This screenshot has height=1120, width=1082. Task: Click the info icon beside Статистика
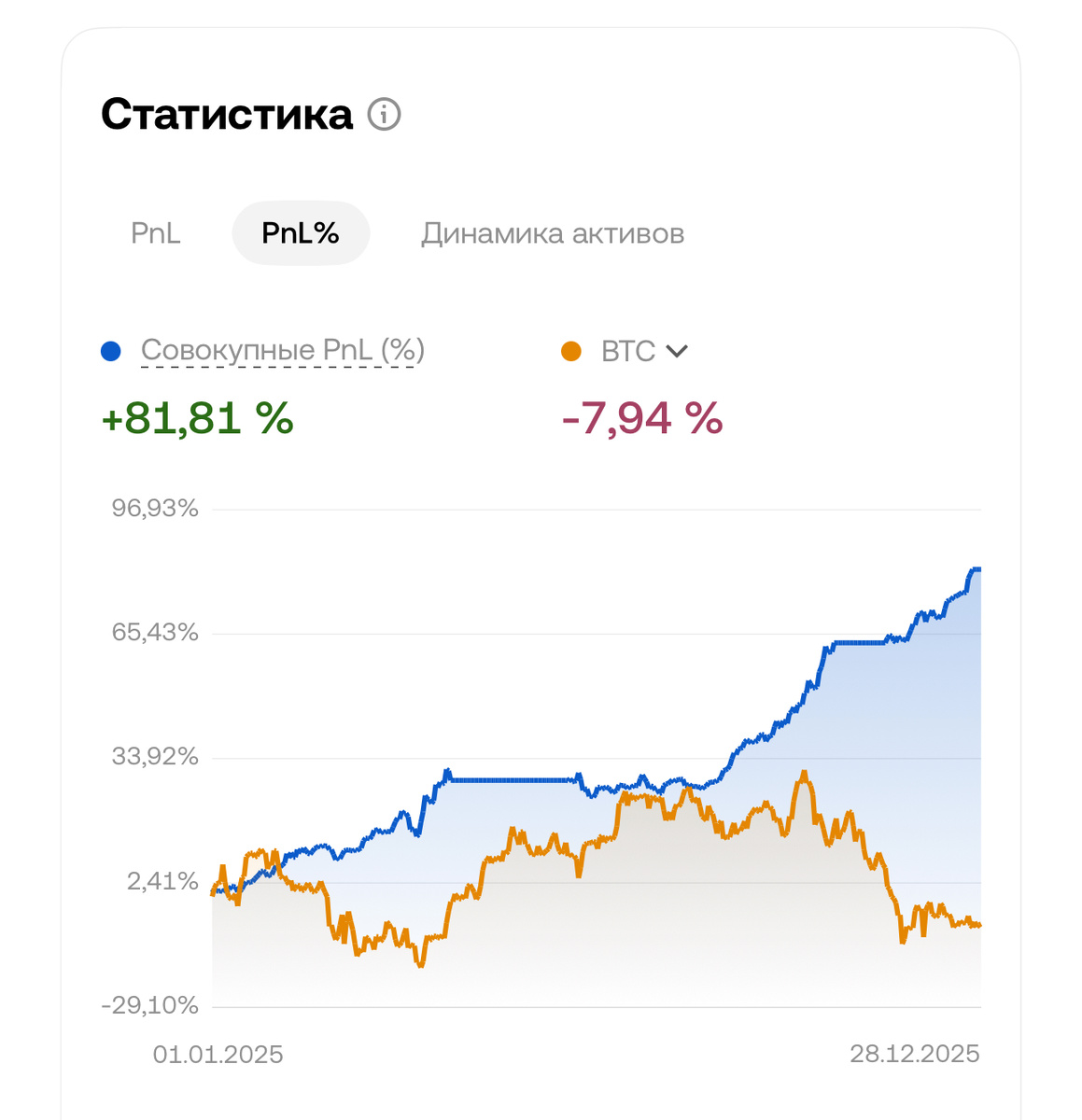(384, 115)
